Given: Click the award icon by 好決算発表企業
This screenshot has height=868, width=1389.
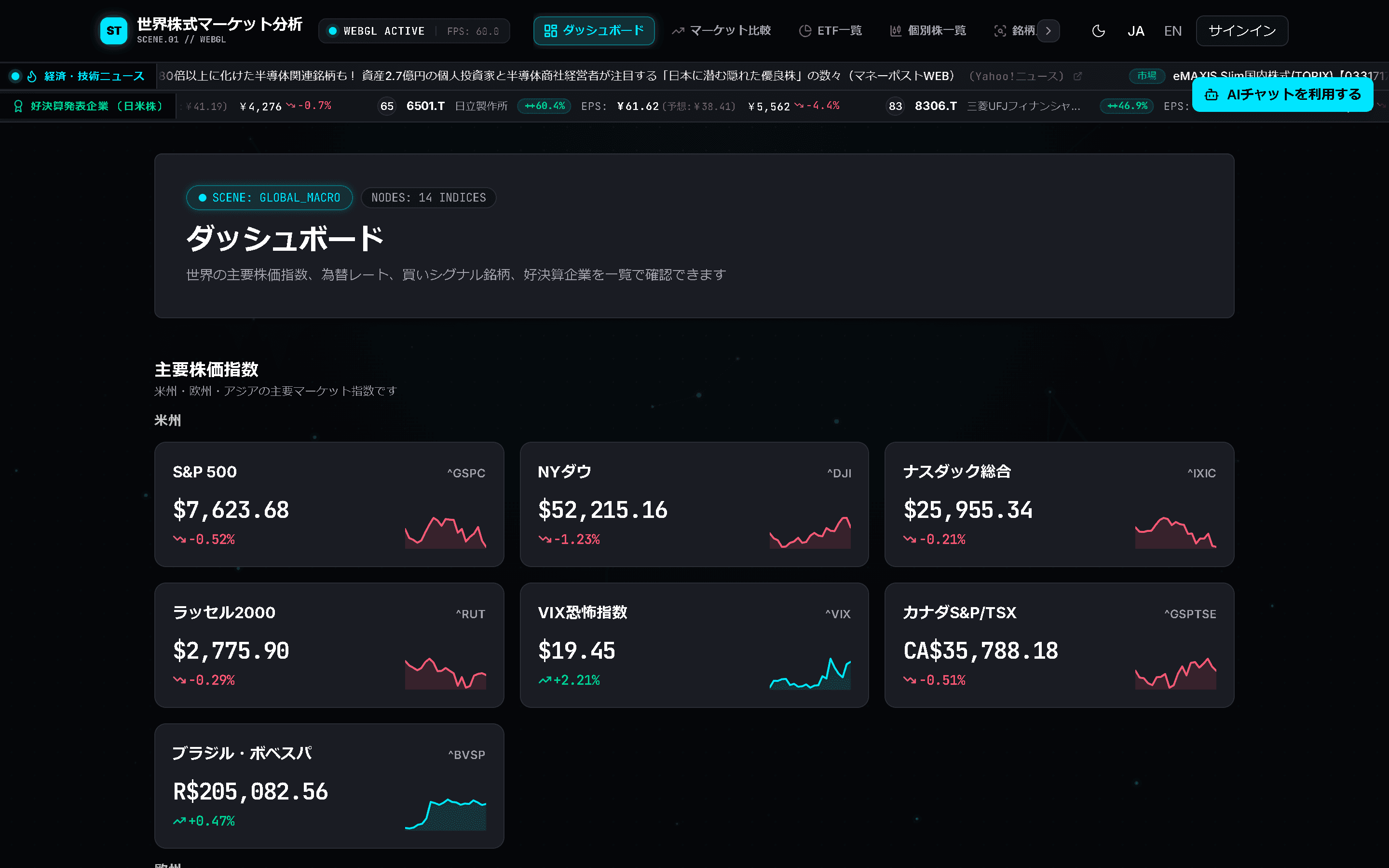Looking at the screenshot, I should coord(18,106).
